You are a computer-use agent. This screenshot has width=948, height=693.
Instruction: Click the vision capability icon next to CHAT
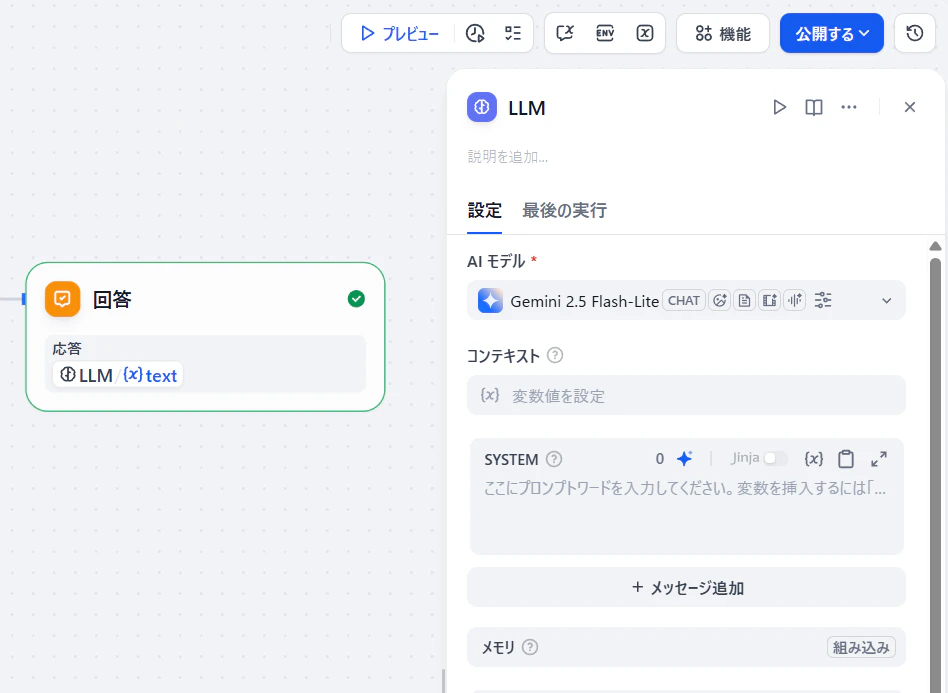pos(719,301)
